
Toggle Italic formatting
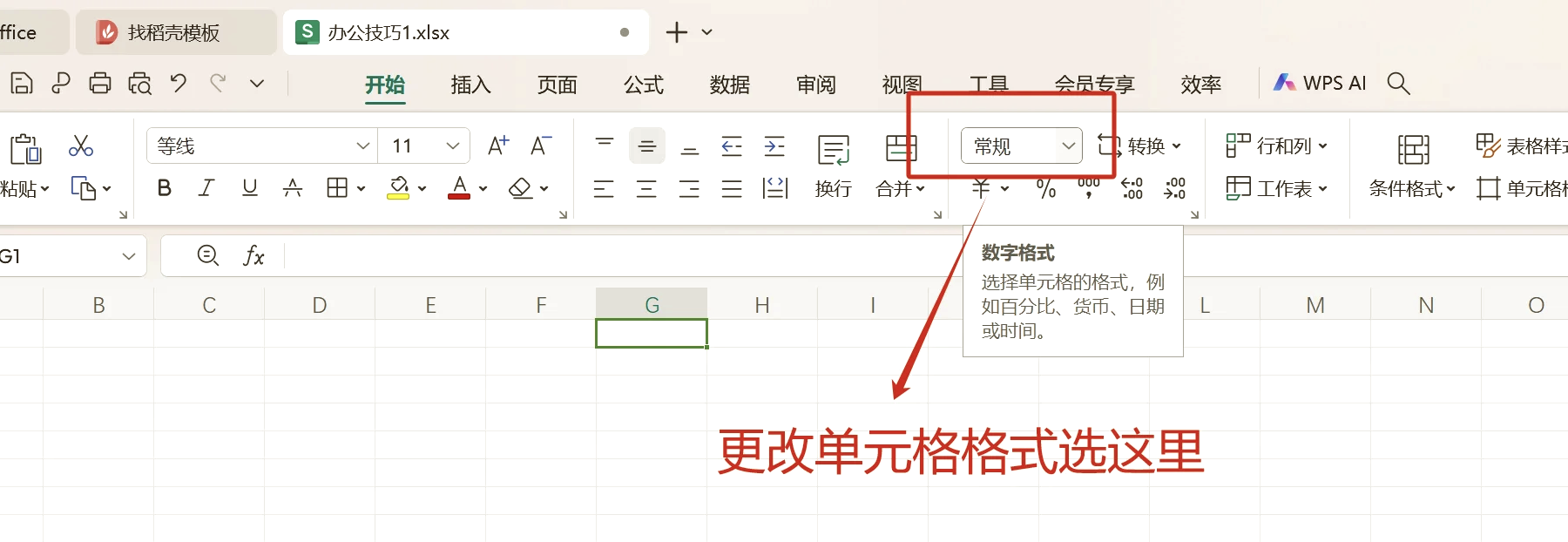click(x=206, y=187)
